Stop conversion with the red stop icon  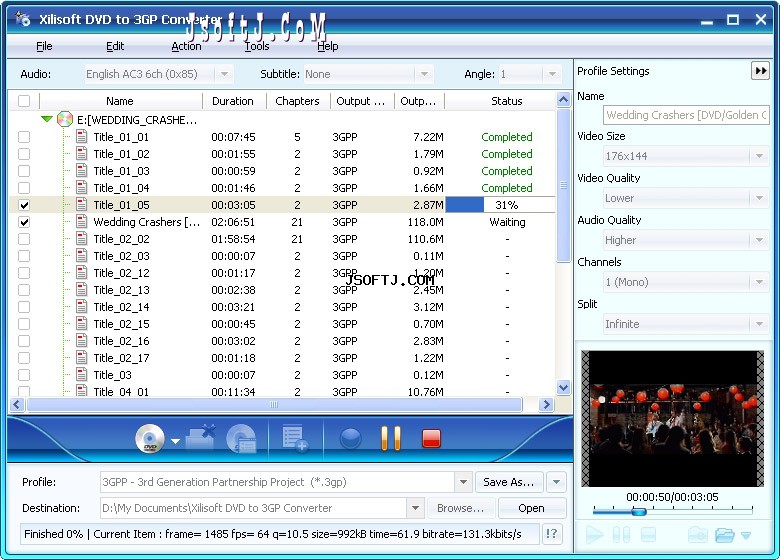[x=431, y=439]
